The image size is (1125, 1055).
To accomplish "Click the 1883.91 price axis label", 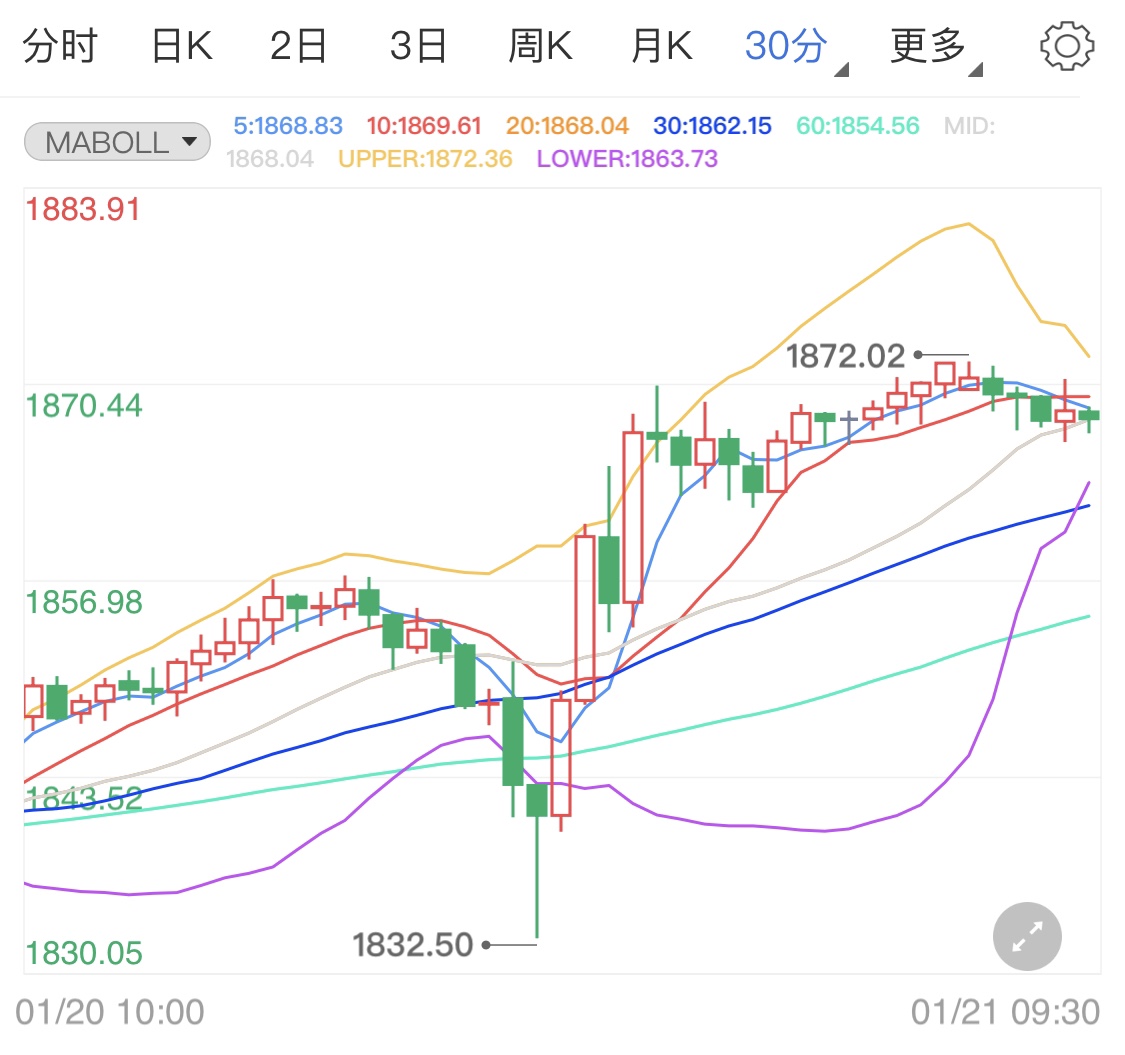I will [83, 210].
